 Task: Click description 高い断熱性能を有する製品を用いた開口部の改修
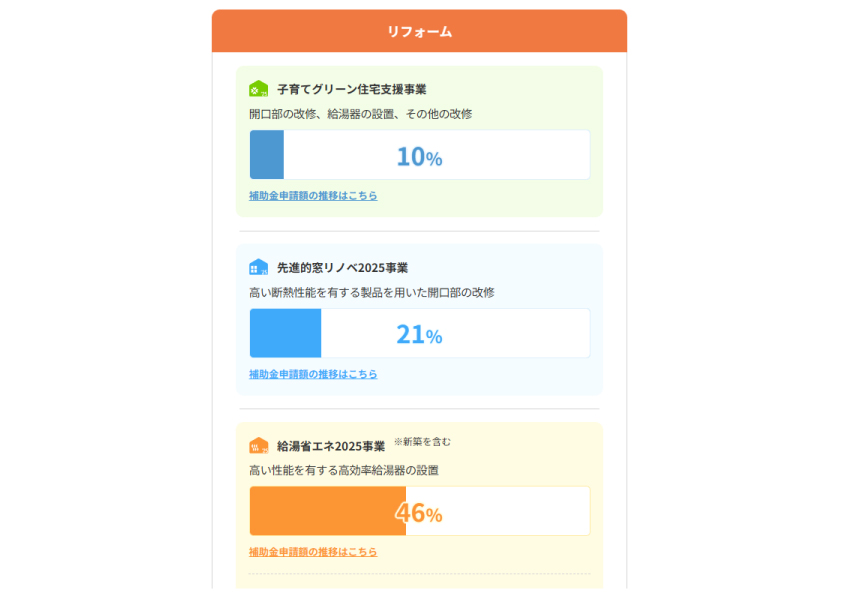click(x=371, y=292)
